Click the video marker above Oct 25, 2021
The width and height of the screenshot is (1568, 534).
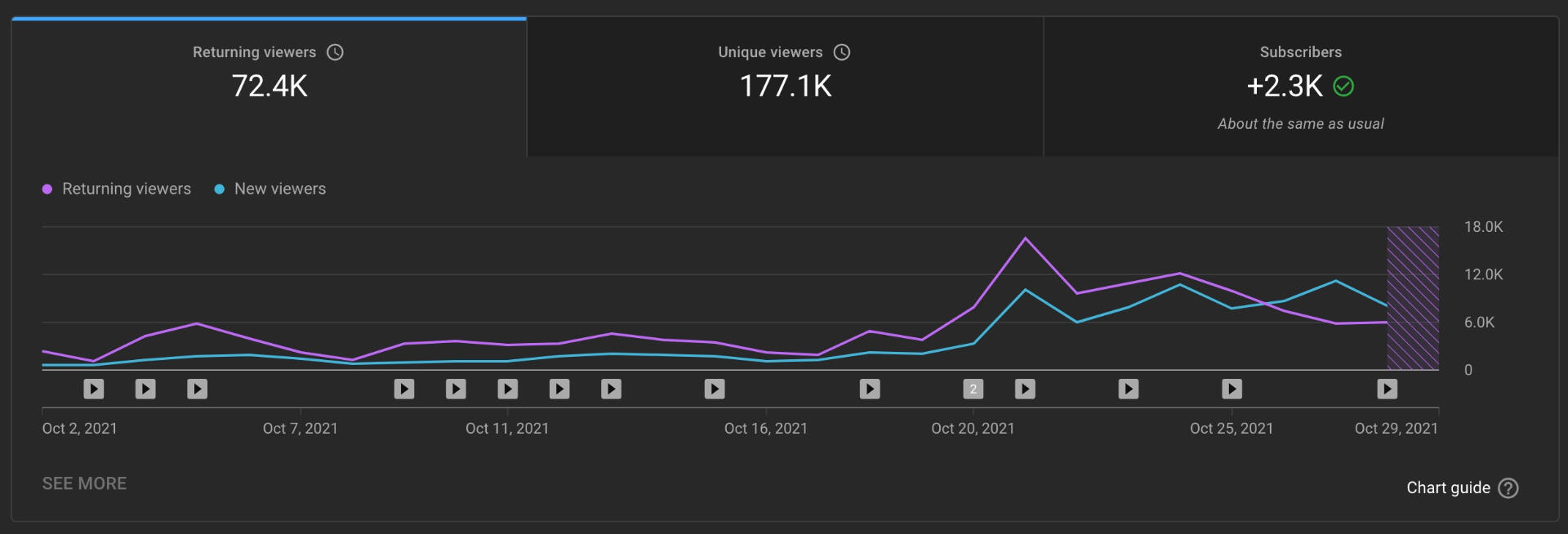pos(1232,389)
